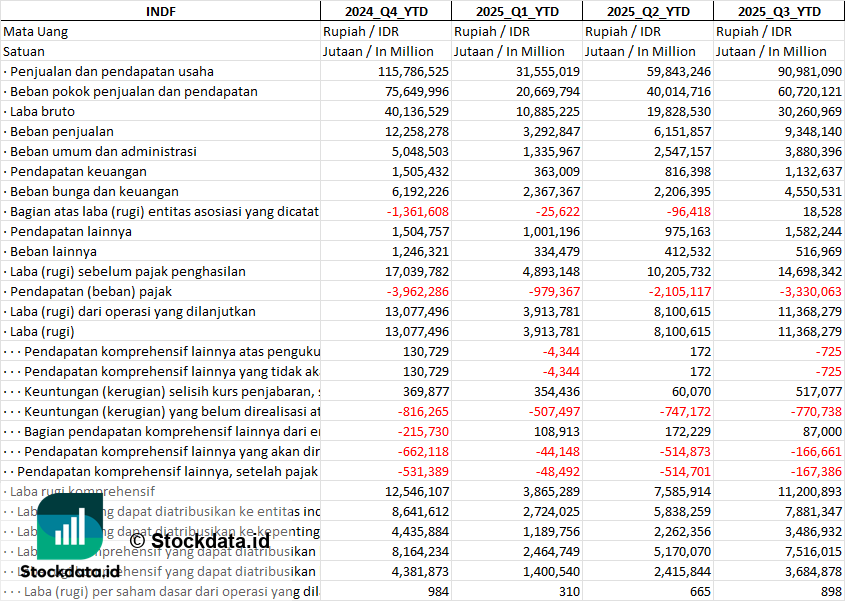Select the value 90,981,090
The image size is (845, 601).
pos(810,72)
